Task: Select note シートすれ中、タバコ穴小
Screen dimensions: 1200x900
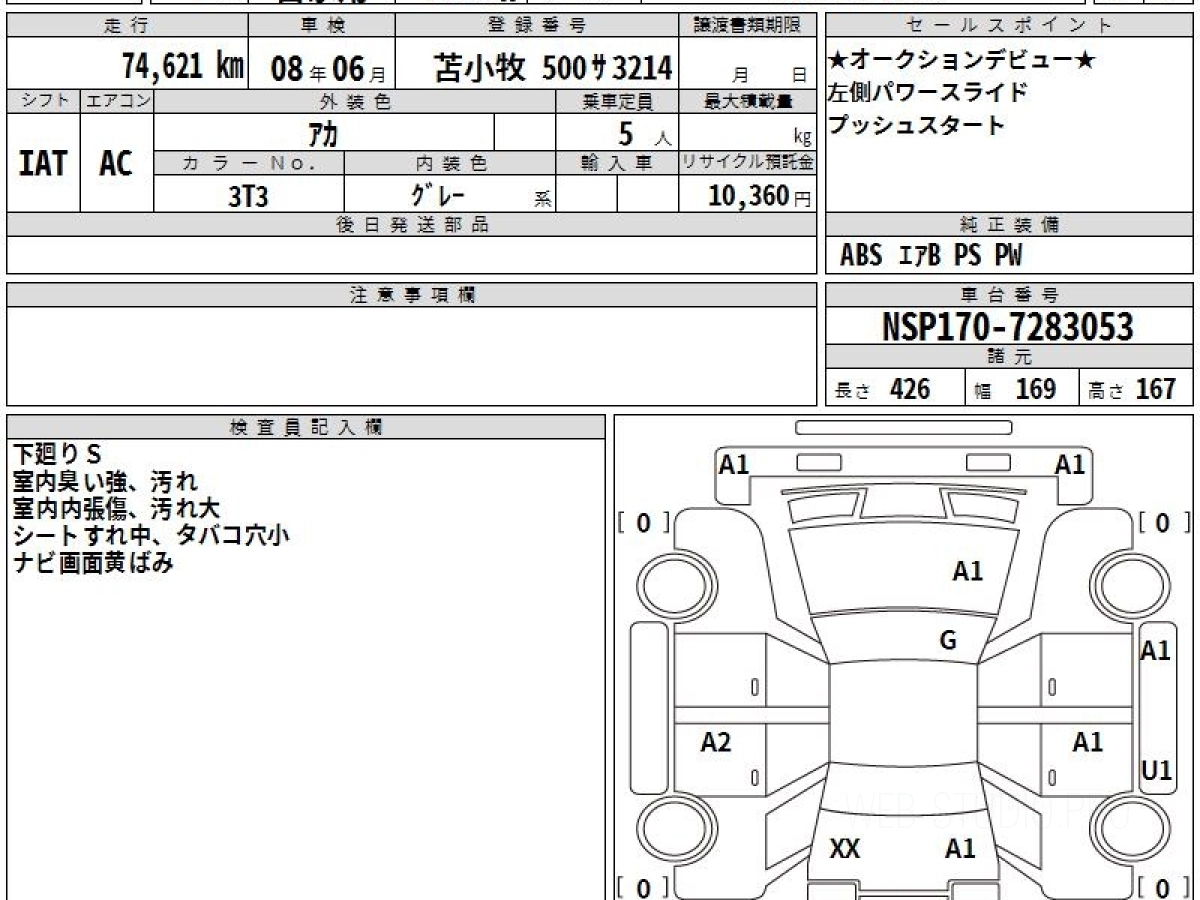Action: pyautogui.click(x=152, y=535)
